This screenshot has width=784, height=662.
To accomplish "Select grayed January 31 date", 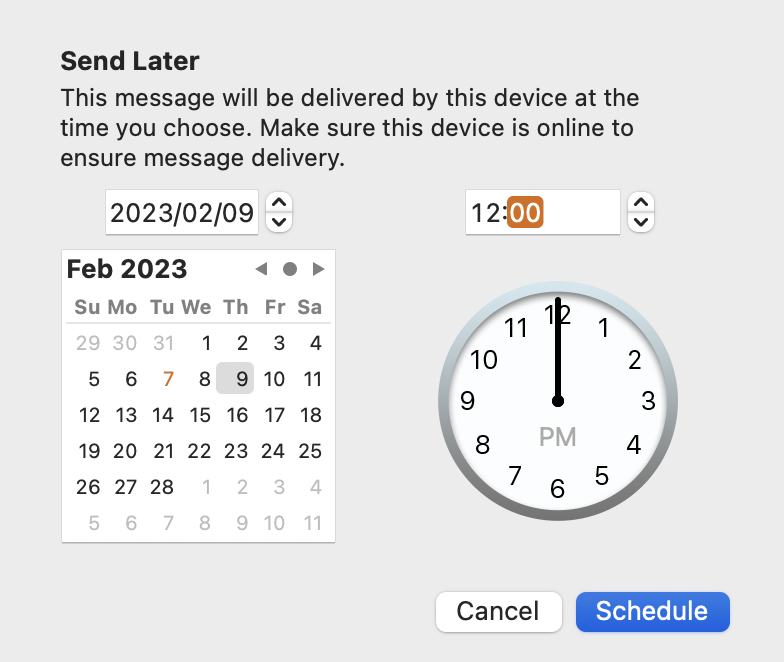I will (x=164, y=343).
